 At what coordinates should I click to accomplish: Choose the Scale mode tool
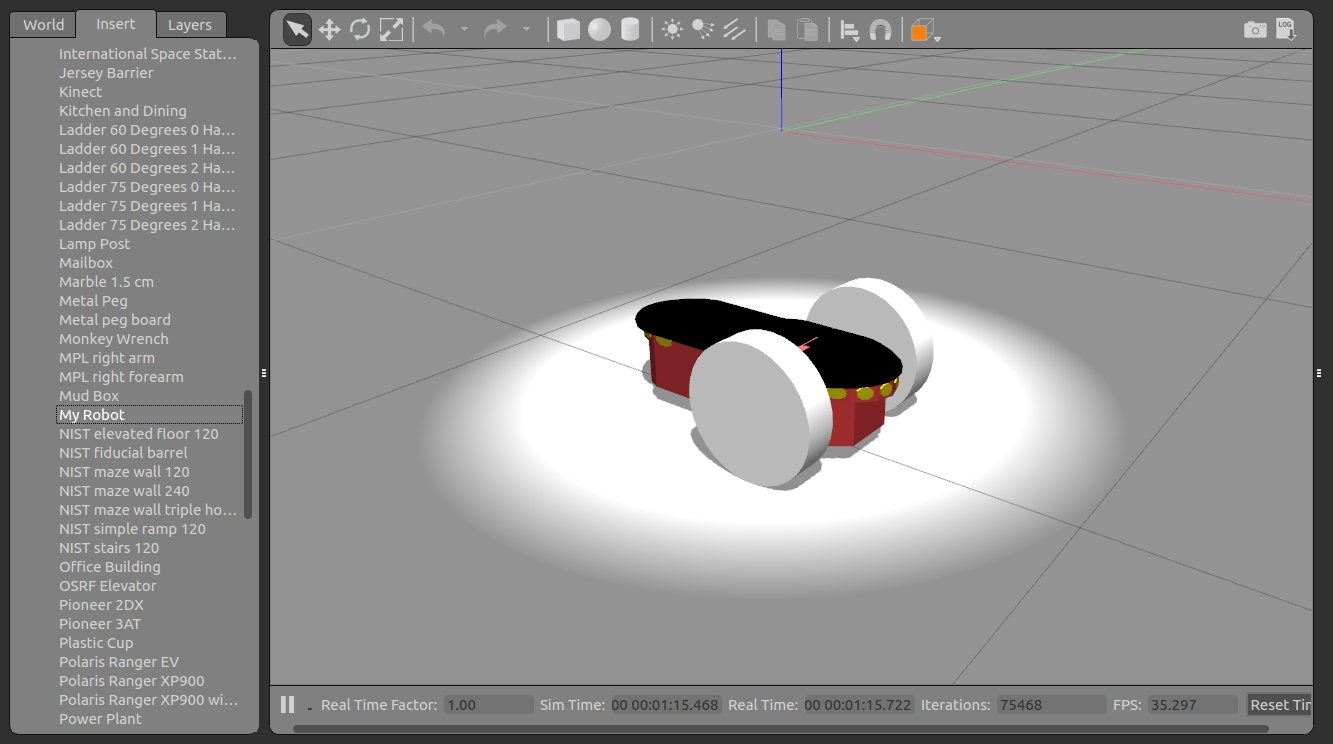(391, 30)
